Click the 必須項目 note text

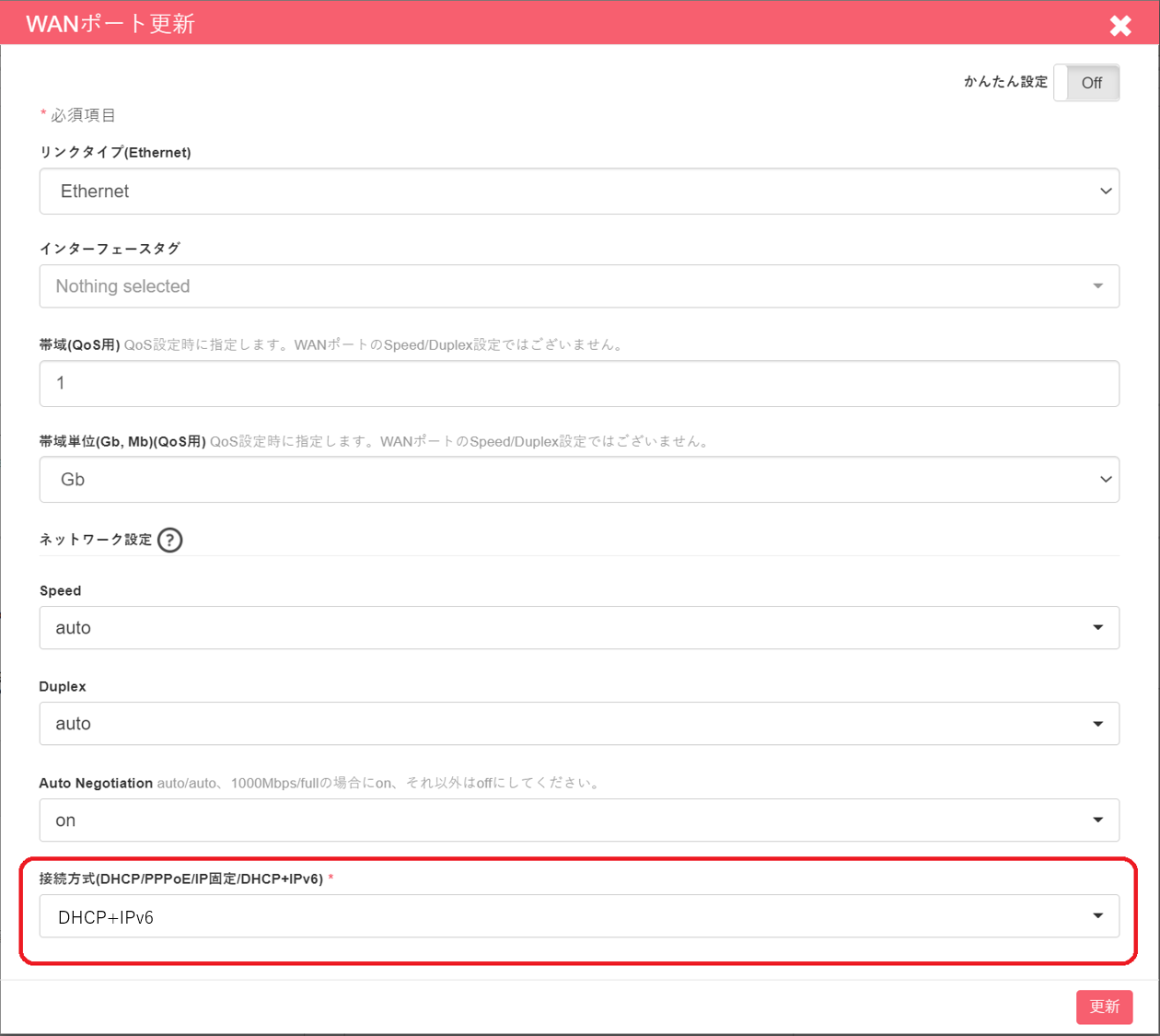(x=83, y=115)
